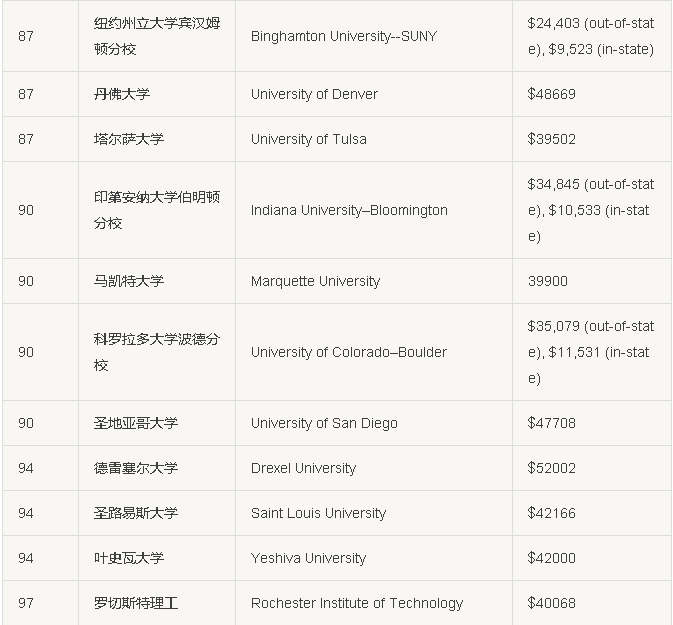Click the $52002 tuition amount
Image resolution: width=673 pixels, height=625 pixels.
[551, 468]
